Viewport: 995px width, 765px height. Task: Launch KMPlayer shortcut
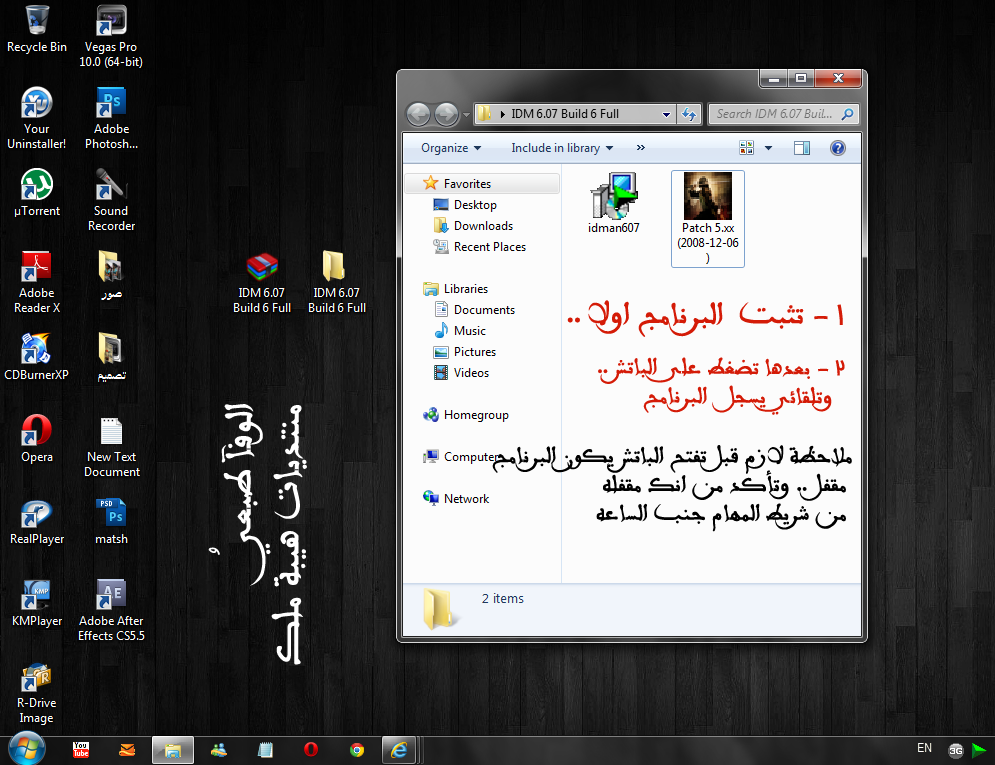point(37,603)
